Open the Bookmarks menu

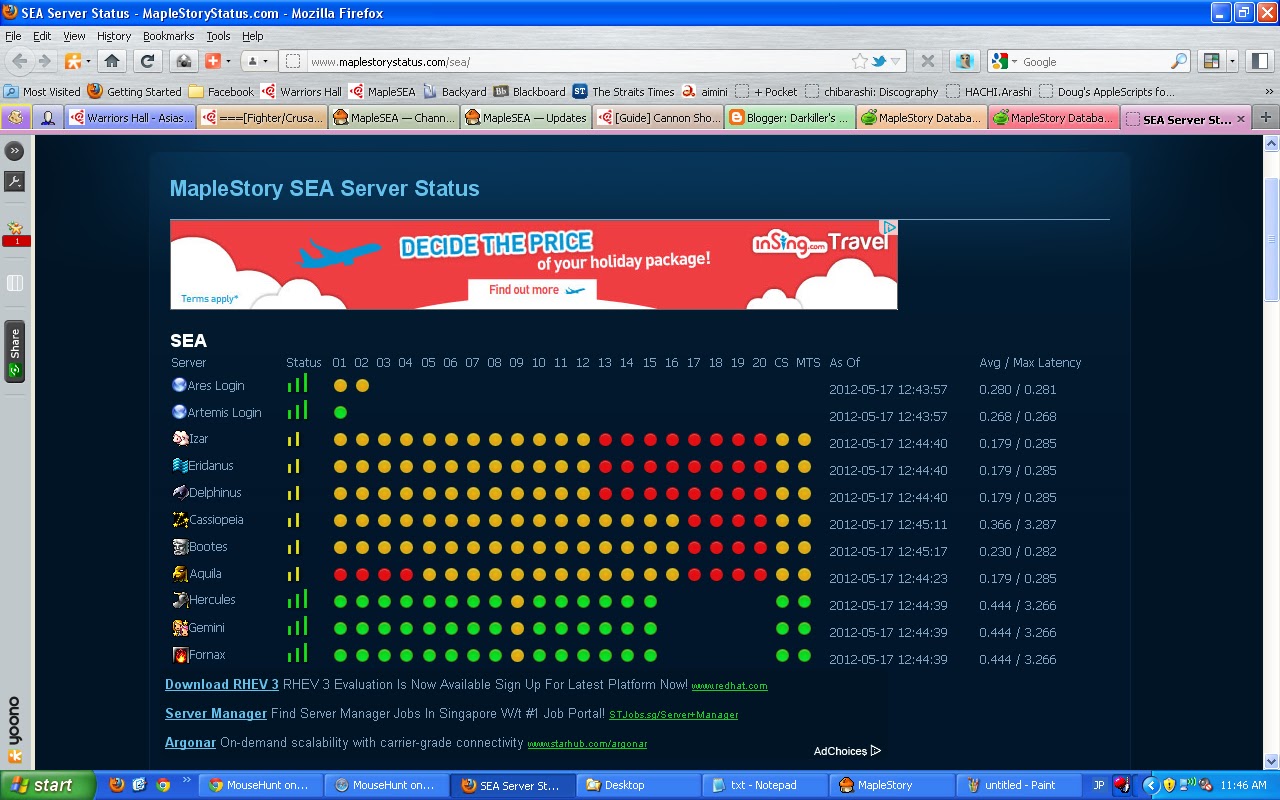pyautogui.click(x=168, y=36)
